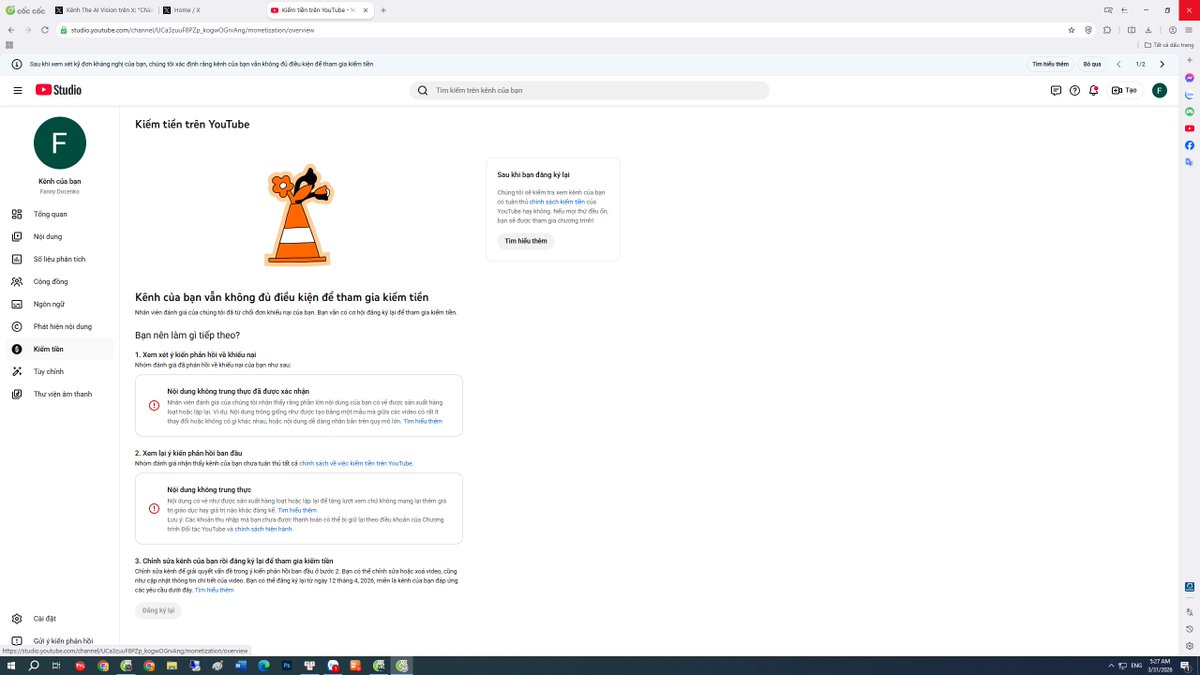Open Messenger in the Cốc Cốc side panel
The height and width of the screenshot is (675, 1200).
coord(1189,78)
